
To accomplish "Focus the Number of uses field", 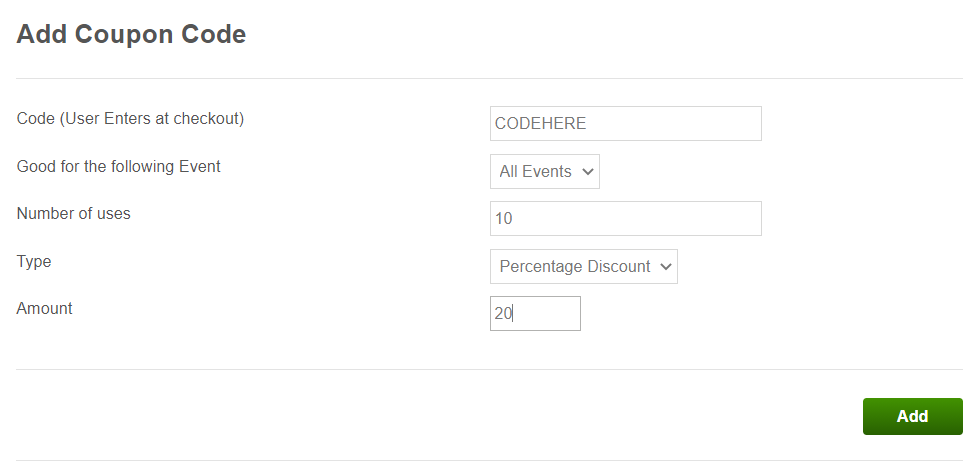I will click(x=625, y=218).
